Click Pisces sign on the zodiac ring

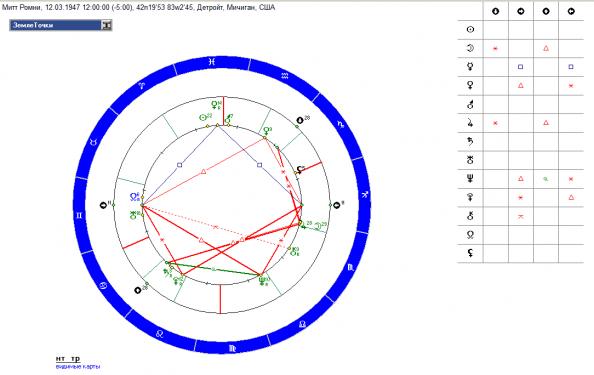click(x=213, y=61)
